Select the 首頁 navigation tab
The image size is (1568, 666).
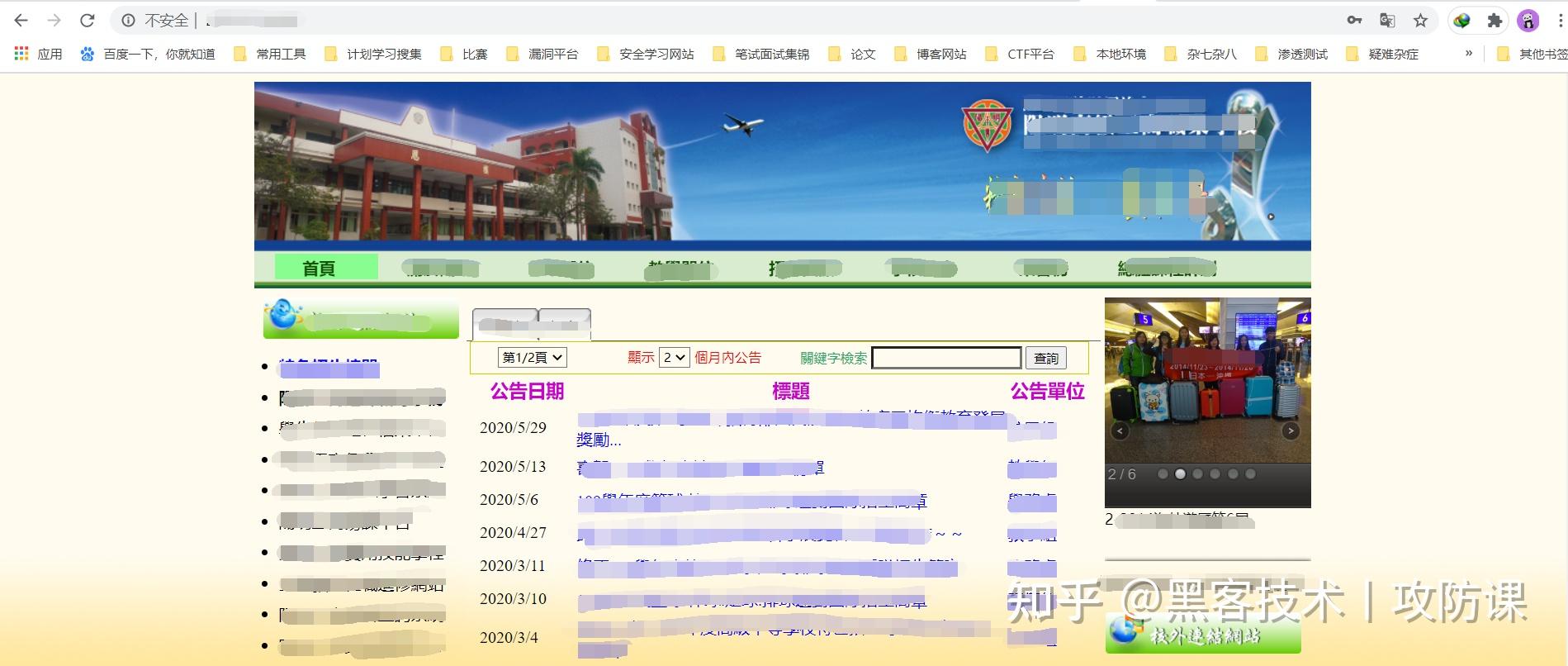326,268
